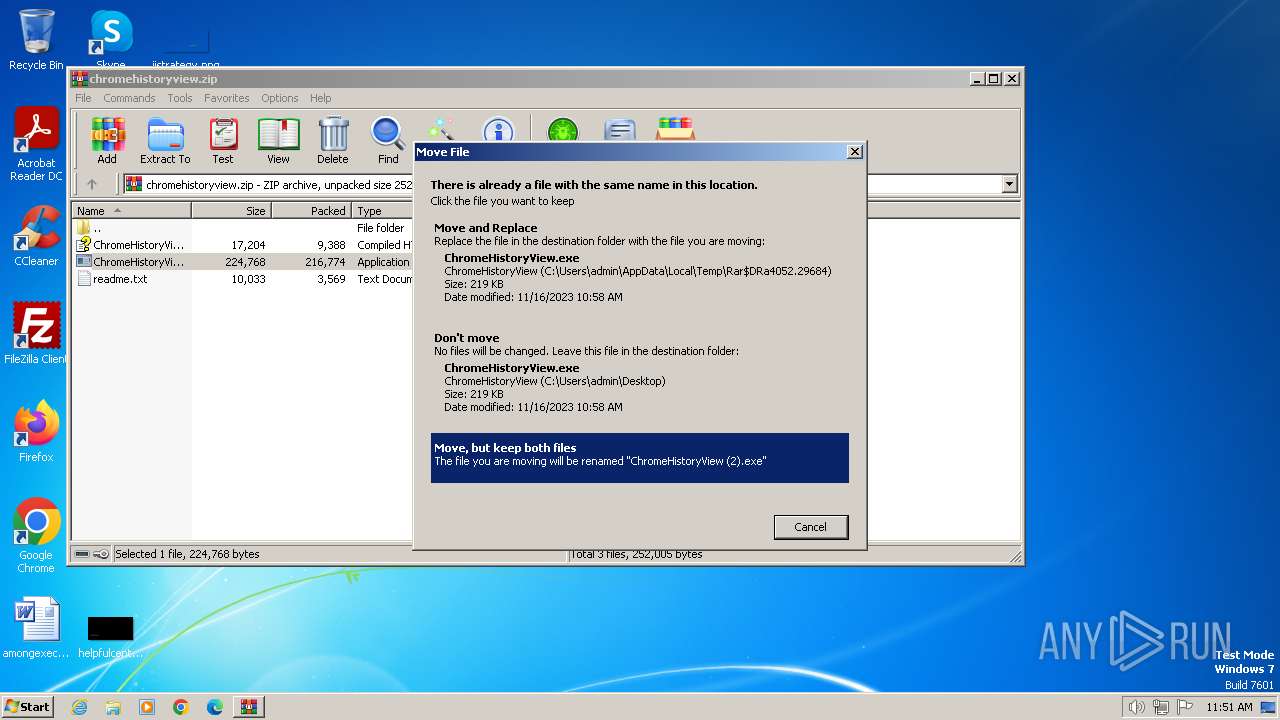This screenshot has height=720, width=1280.
Task: Click the green virus scan toolbar icon
Action: pos(563,131)
